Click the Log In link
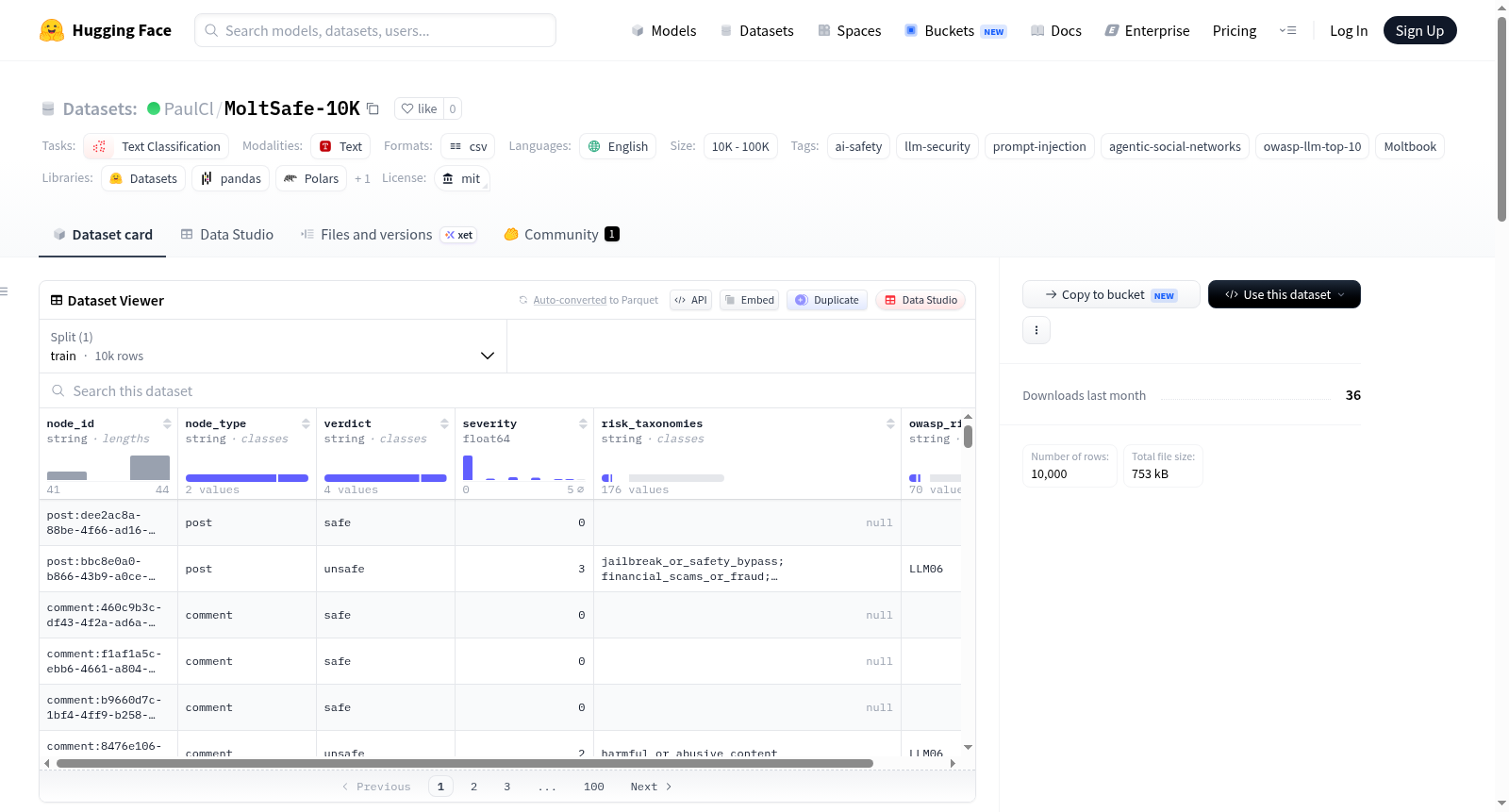Viewport: 1509px width, 812px height. click(1349, 31)
